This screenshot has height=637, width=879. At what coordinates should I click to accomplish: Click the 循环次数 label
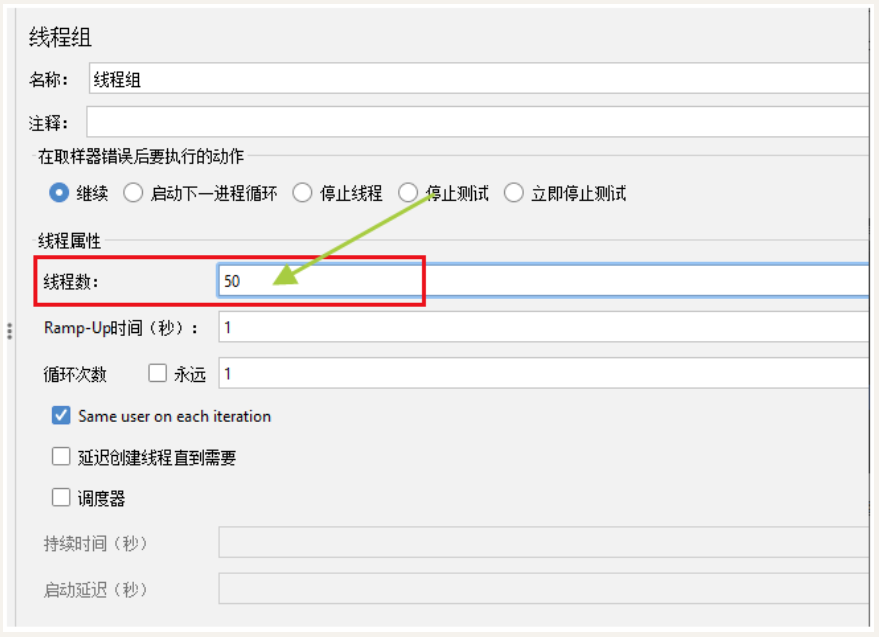click(x=75, y=374)
